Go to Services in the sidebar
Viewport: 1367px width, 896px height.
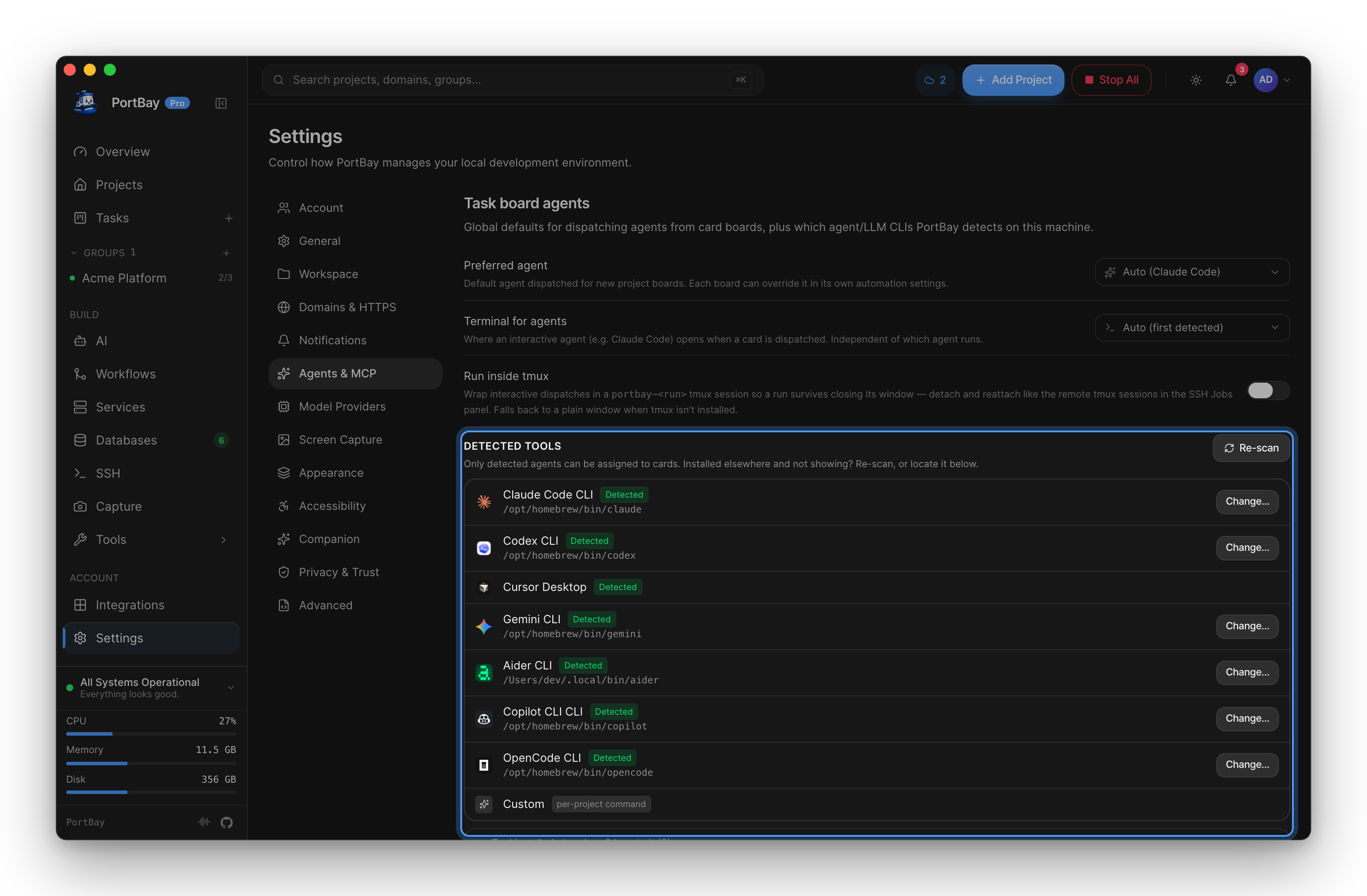point(151,407)
